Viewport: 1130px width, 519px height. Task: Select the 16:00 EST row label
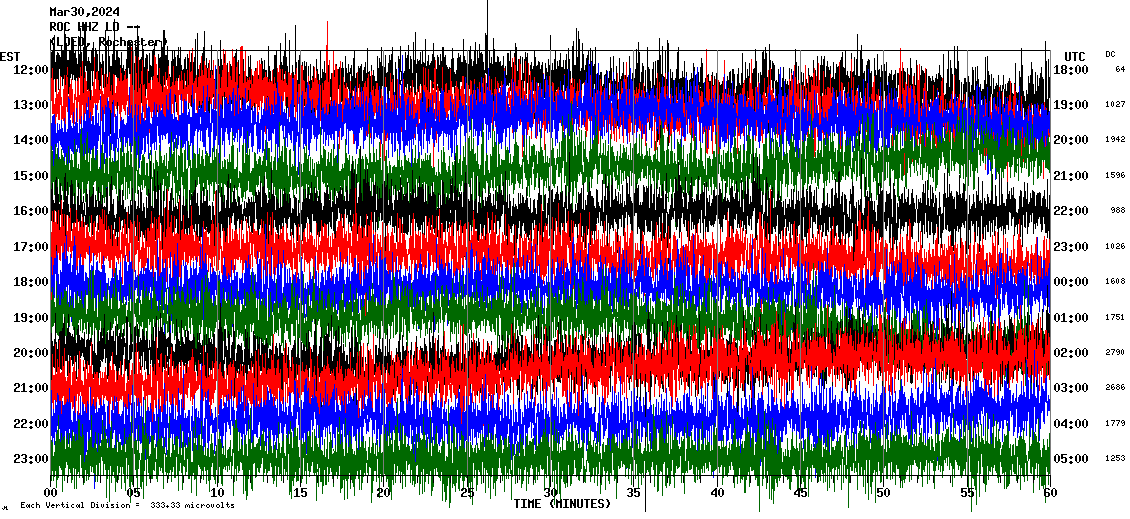click(x=30, y=211)
